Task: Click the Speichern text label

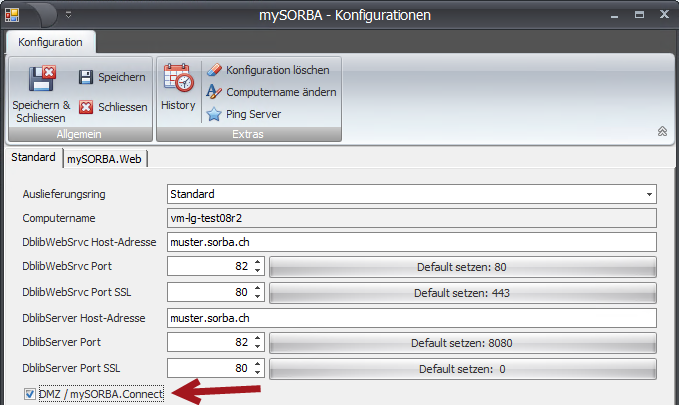Action: click(122, 77)
